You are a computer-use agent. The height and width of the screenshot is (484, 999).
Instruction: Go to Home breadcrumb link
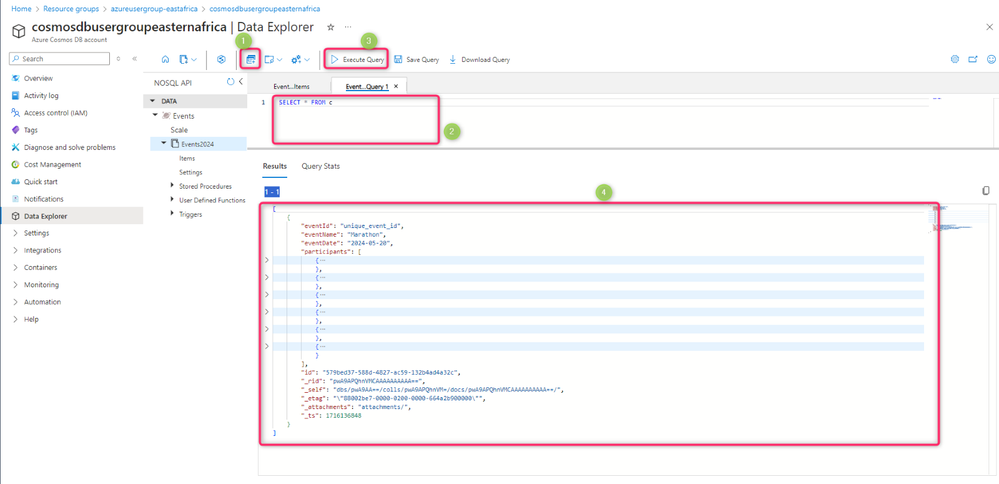coord(22,10)
